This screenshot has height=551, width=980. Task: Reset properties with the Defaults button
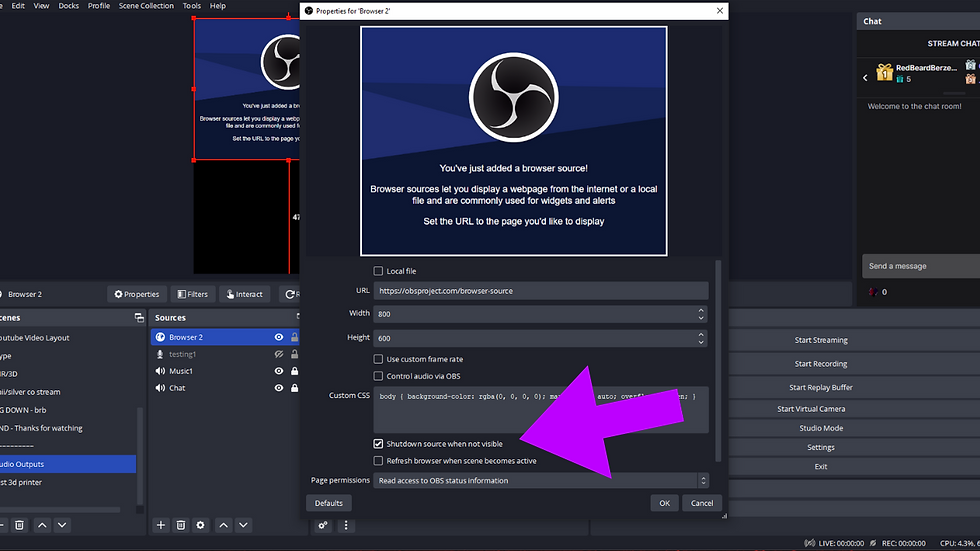pos(329,503)
